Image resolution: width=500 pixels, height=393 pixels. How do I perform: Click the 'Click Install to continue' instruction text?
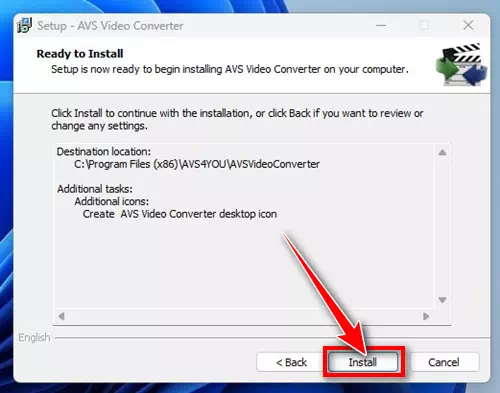[x=237, y=119]
